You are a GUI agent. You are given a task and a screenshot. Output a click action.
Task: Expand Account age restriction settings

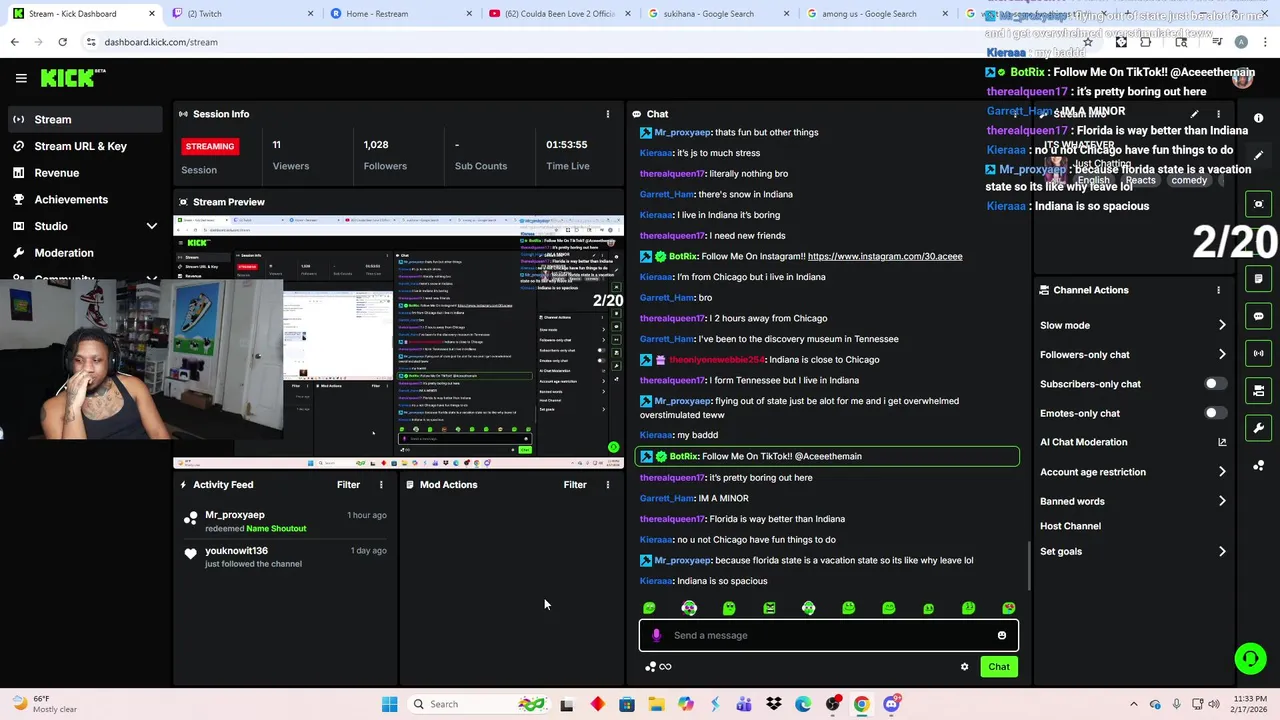1222,472
